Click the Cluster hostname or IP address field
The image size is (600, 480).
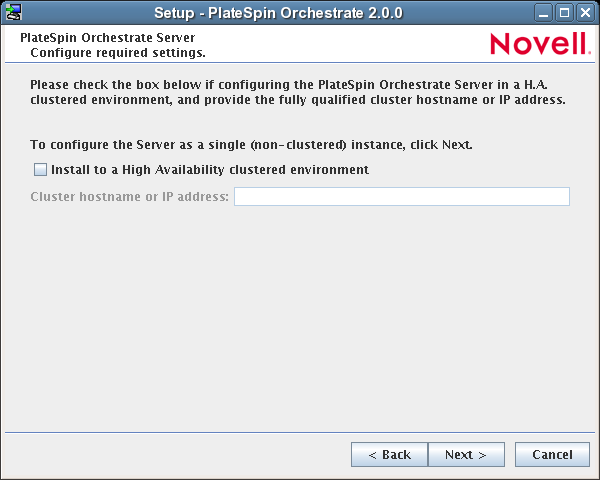click(x=401, y=196)
